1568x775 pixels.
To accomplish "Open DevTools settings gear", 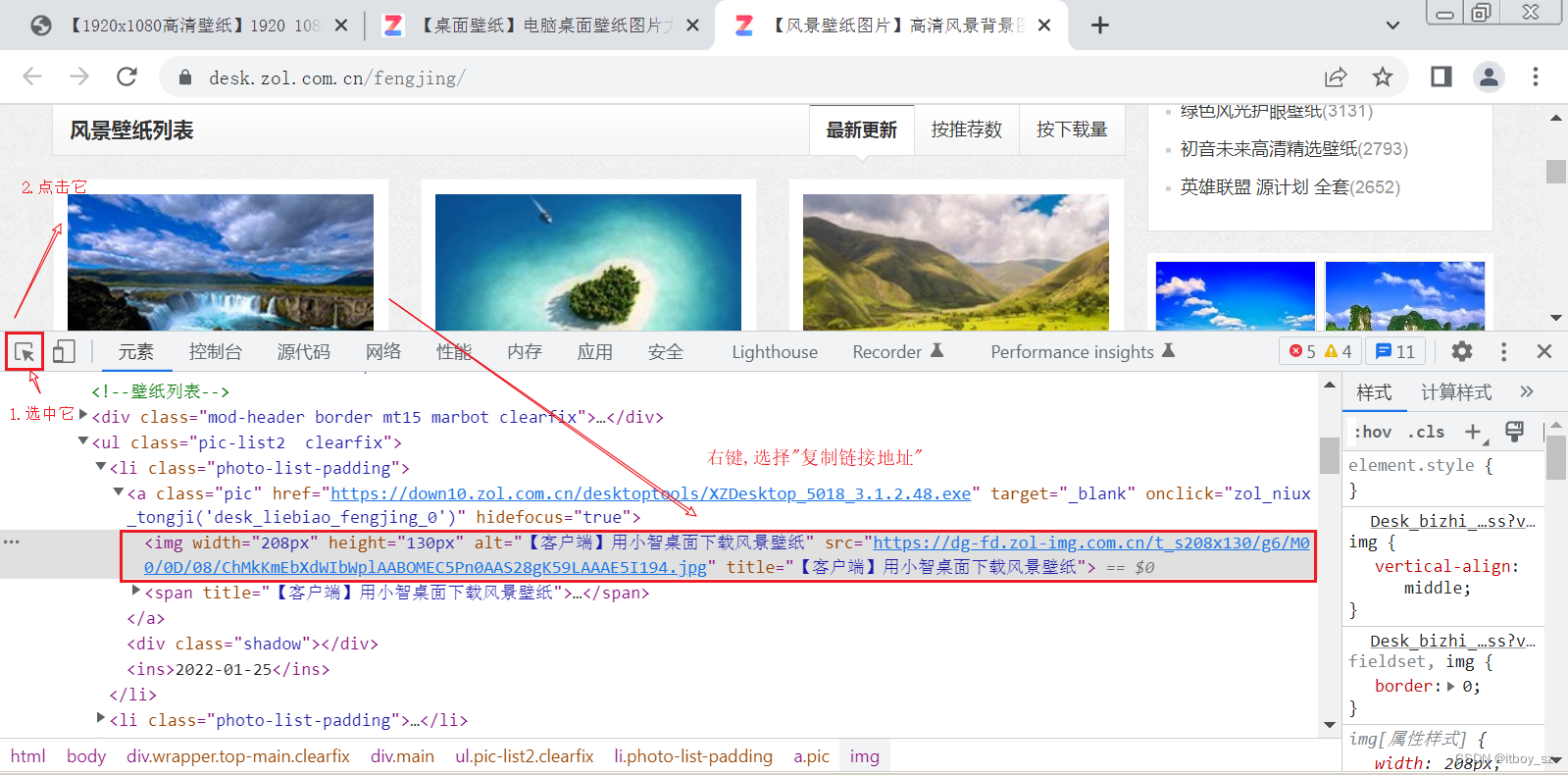I will pos(1462,351).
